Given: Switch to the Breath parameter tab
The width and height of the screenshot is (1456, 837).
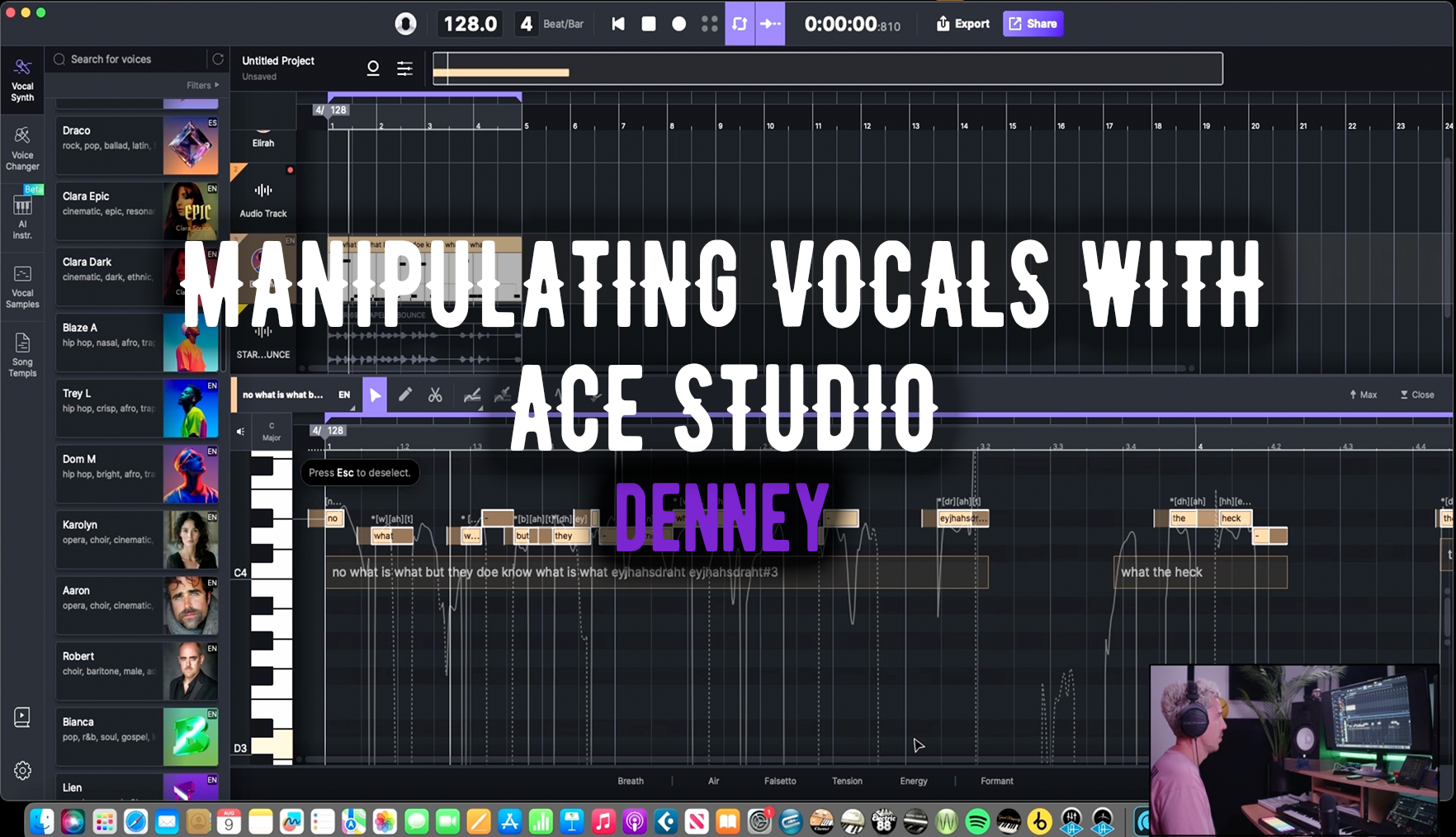Looking at the screenshot, I should 630,780.
